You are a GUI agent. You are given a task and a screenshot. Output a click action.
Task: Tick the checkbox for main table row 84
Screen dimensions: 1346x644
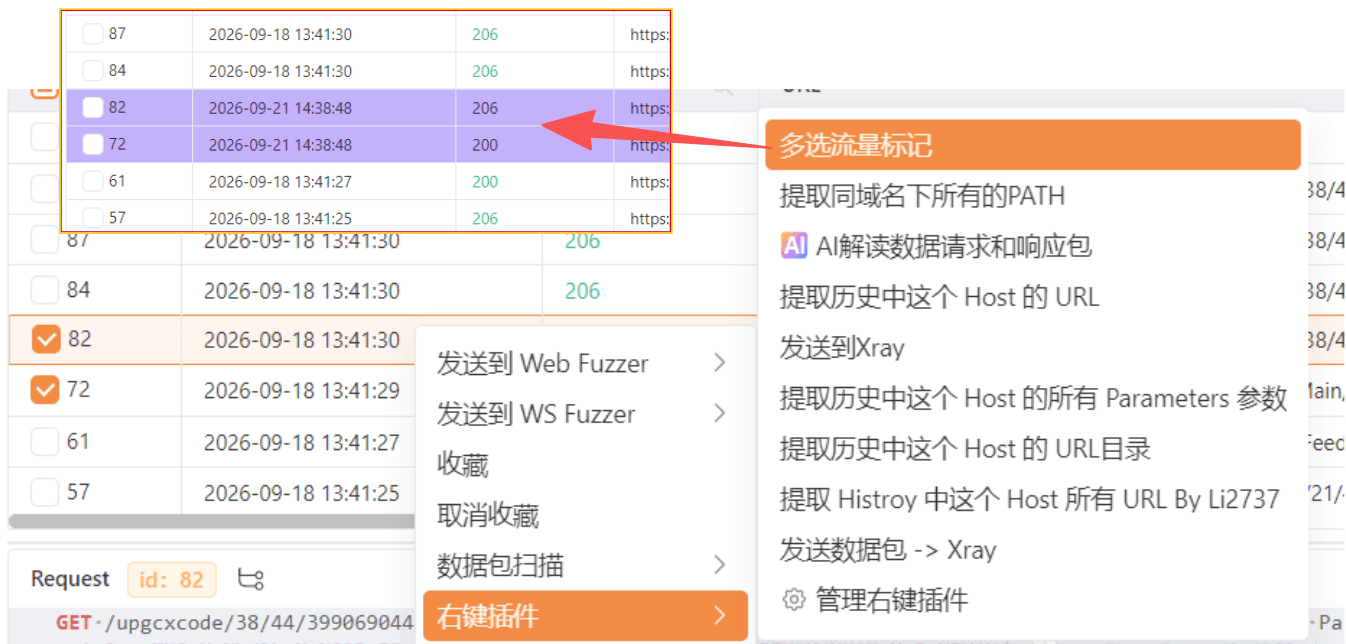coord(45,290)
